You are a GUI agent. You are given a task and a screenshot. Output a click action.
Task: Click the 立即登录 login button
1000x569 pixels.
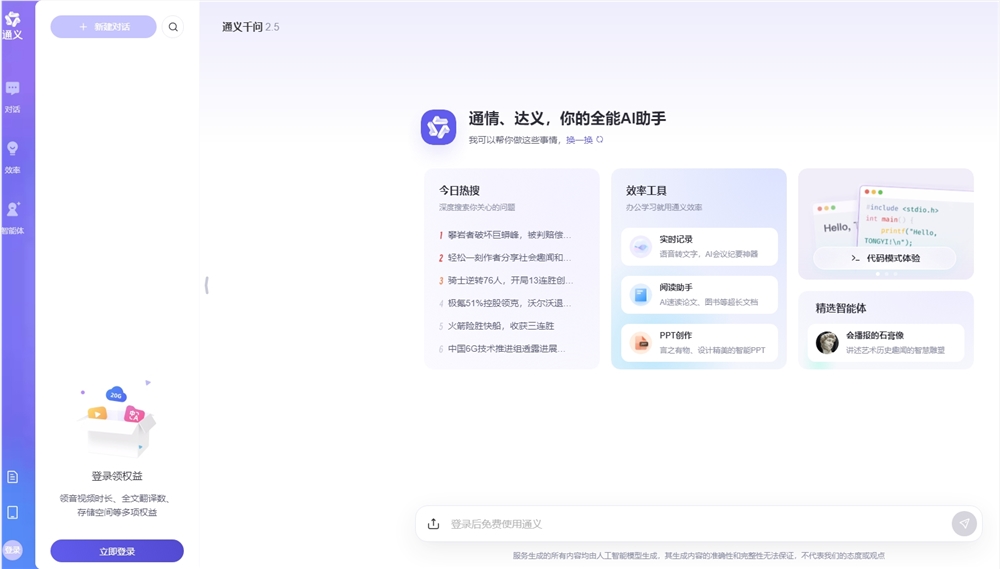pos(117,551)
